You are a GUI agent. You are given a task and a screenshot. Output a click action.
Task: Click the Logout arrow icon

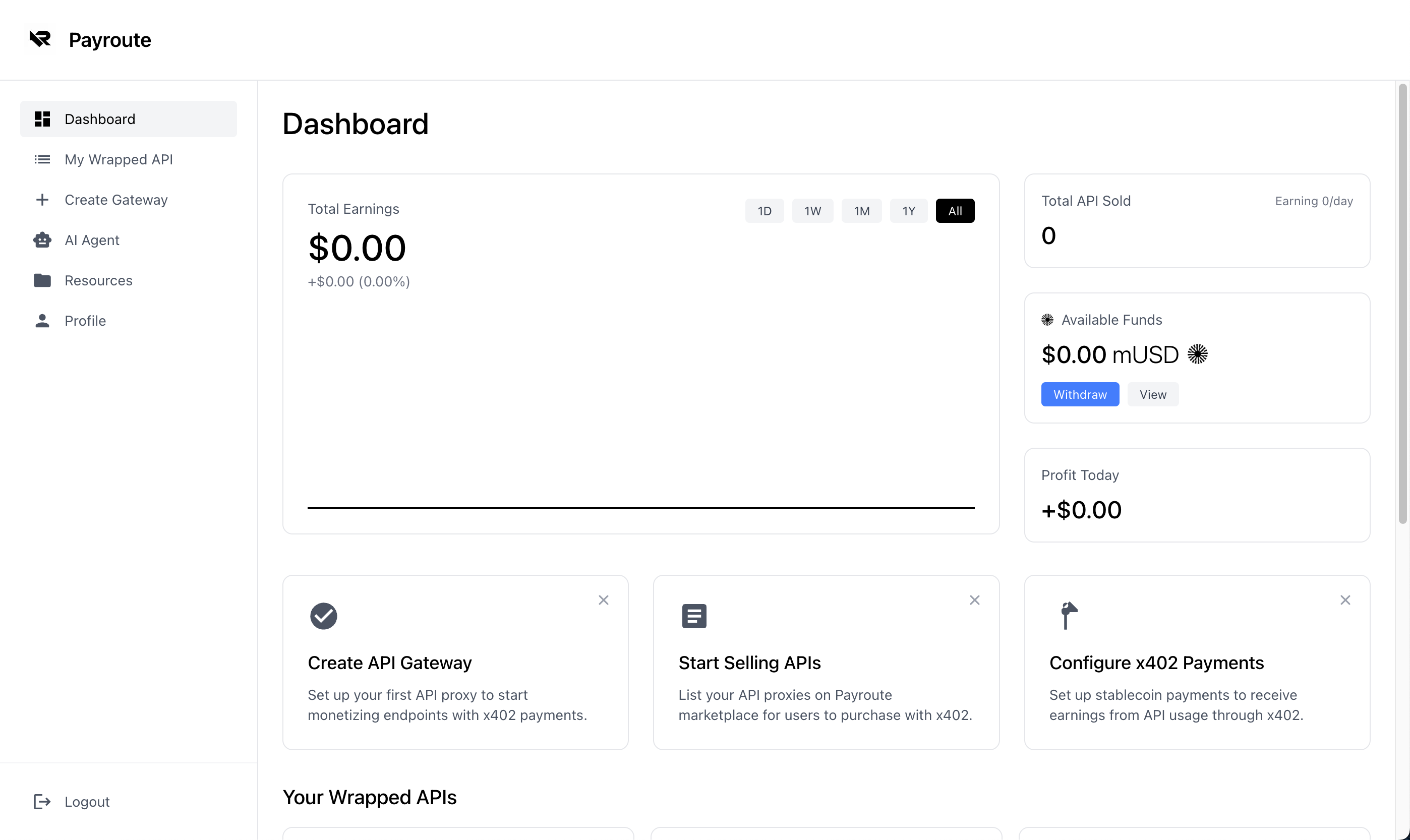[x=42, y=802]
